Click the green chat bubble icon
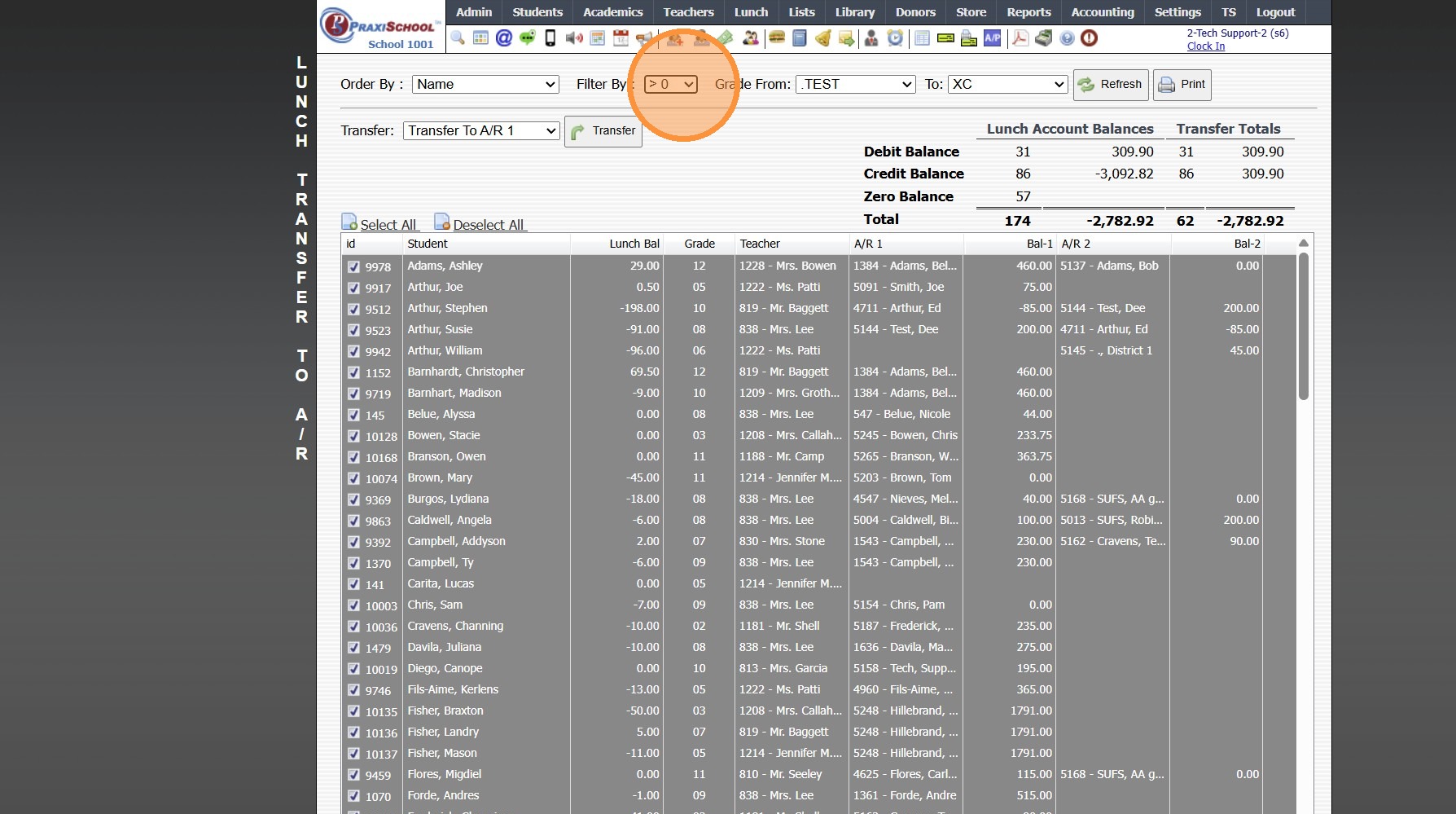Viewport: 1456px width, 814px height. point(527,38)
